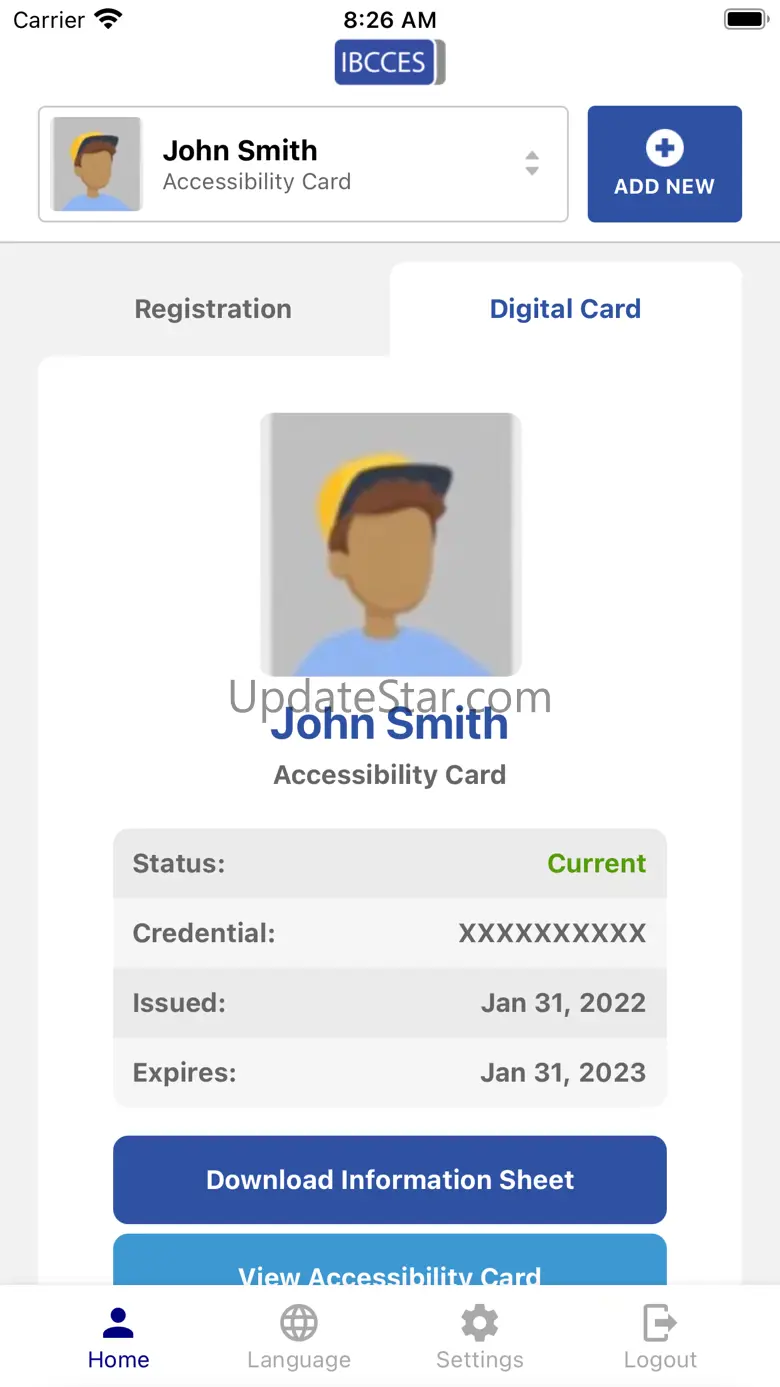Switch to the Registration tab
This screenshot has height=1387, width=780.
click(213, 309)
